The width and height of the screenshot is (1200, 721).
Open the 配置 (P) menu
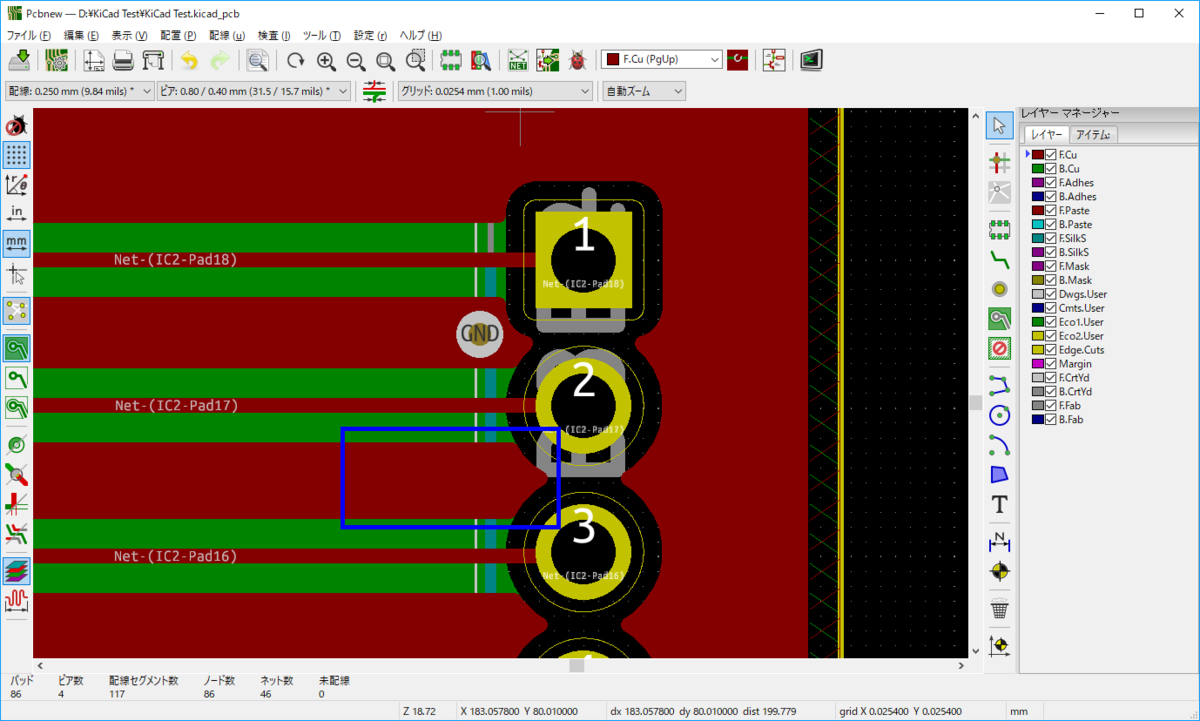(177, 35)
